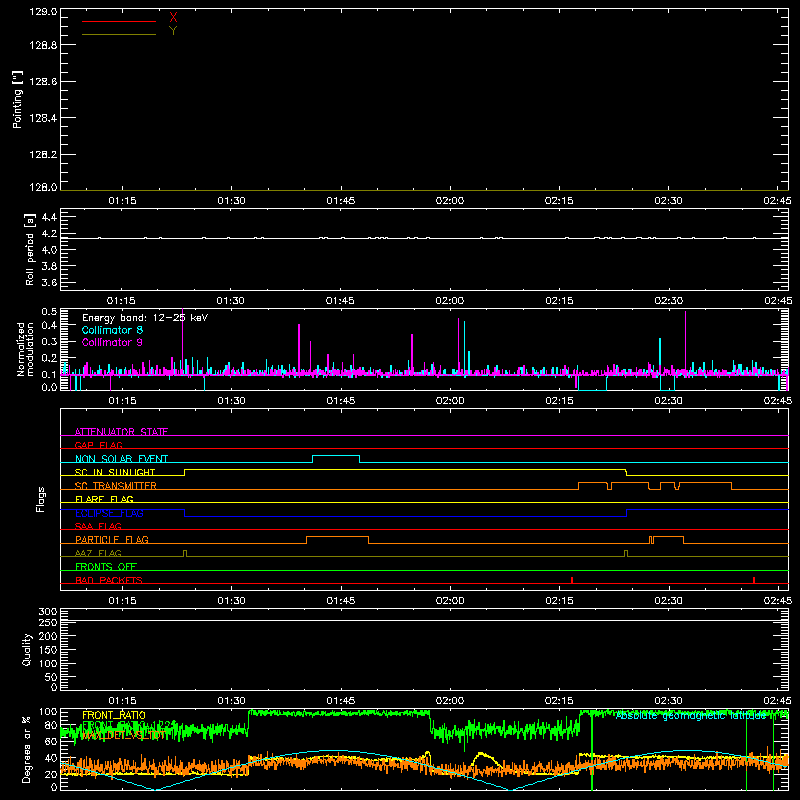The width and height of the screenshot is (800, 800).
Task: Click the Pointing ["] axis title
Action: (17, 99)
